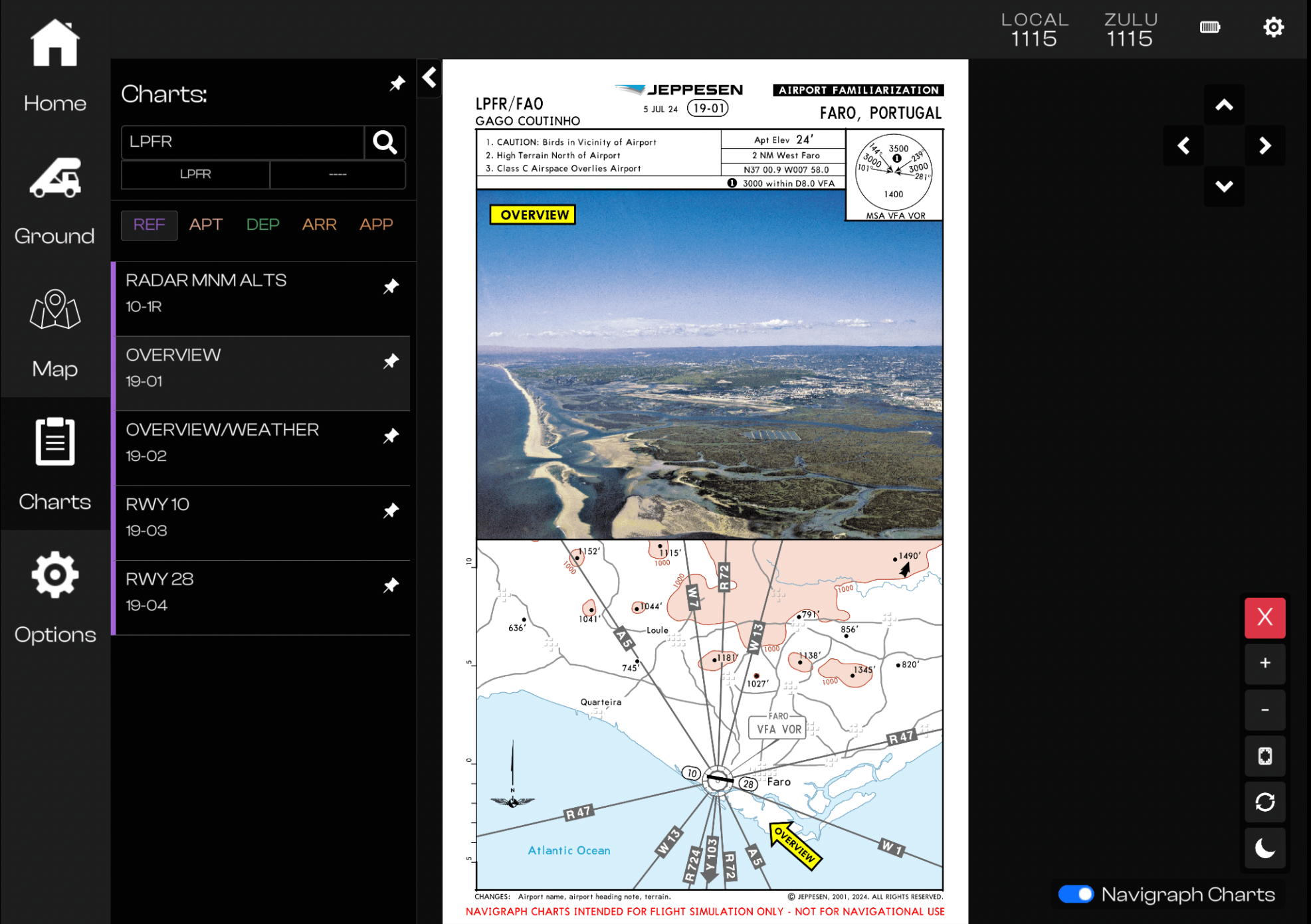
Task: Switch to the DEP tab
Action: (262, 225)
